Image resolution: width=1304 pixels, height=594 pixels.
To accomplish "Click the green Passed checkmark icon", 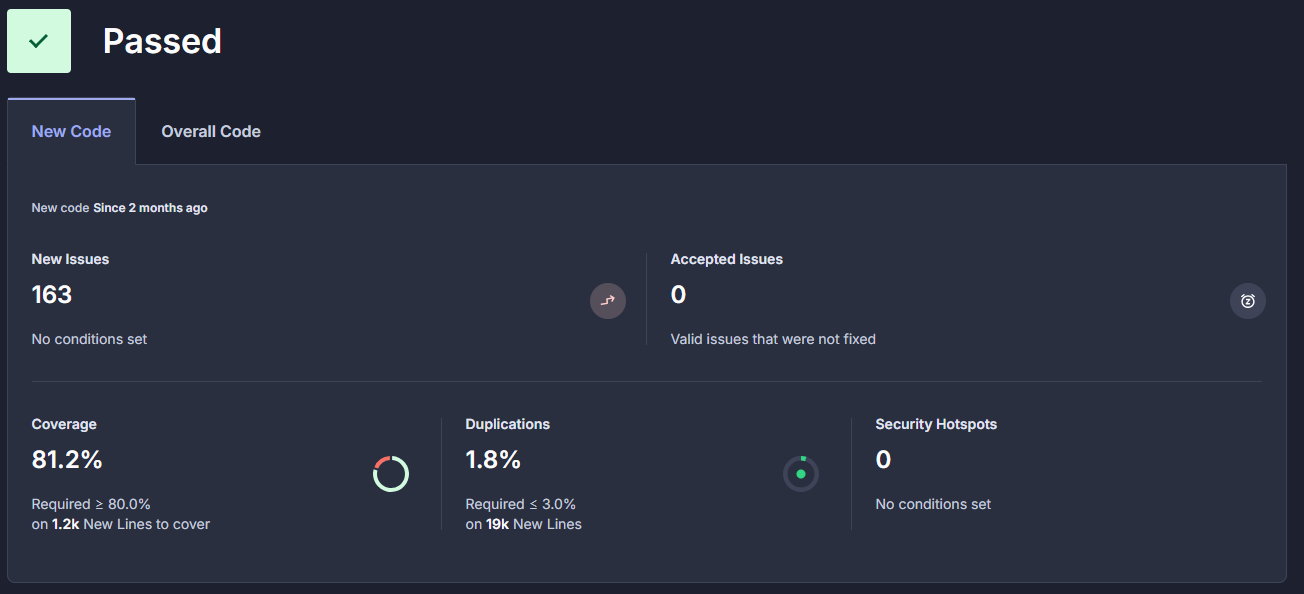I will pyautogui.click(x=39, y=41).
